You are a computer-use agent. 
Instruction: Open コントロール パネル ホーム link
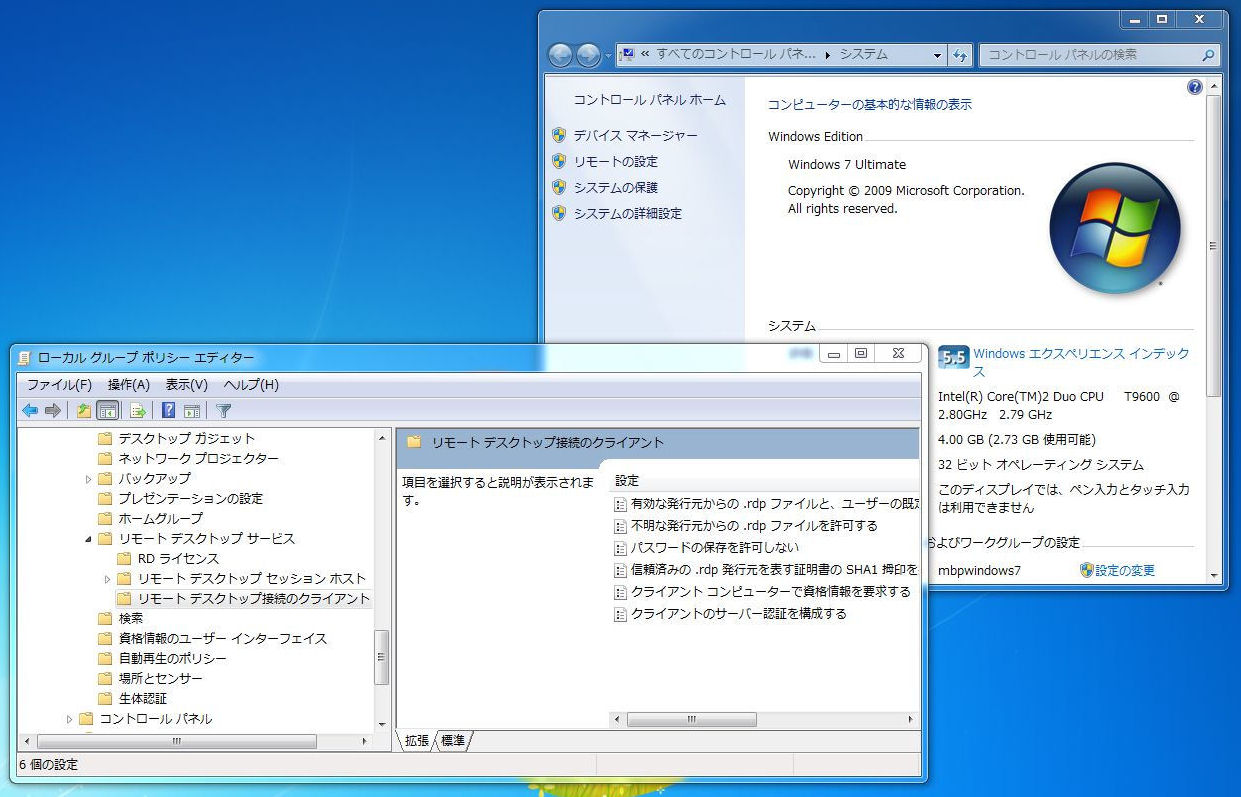click(649, 100)
